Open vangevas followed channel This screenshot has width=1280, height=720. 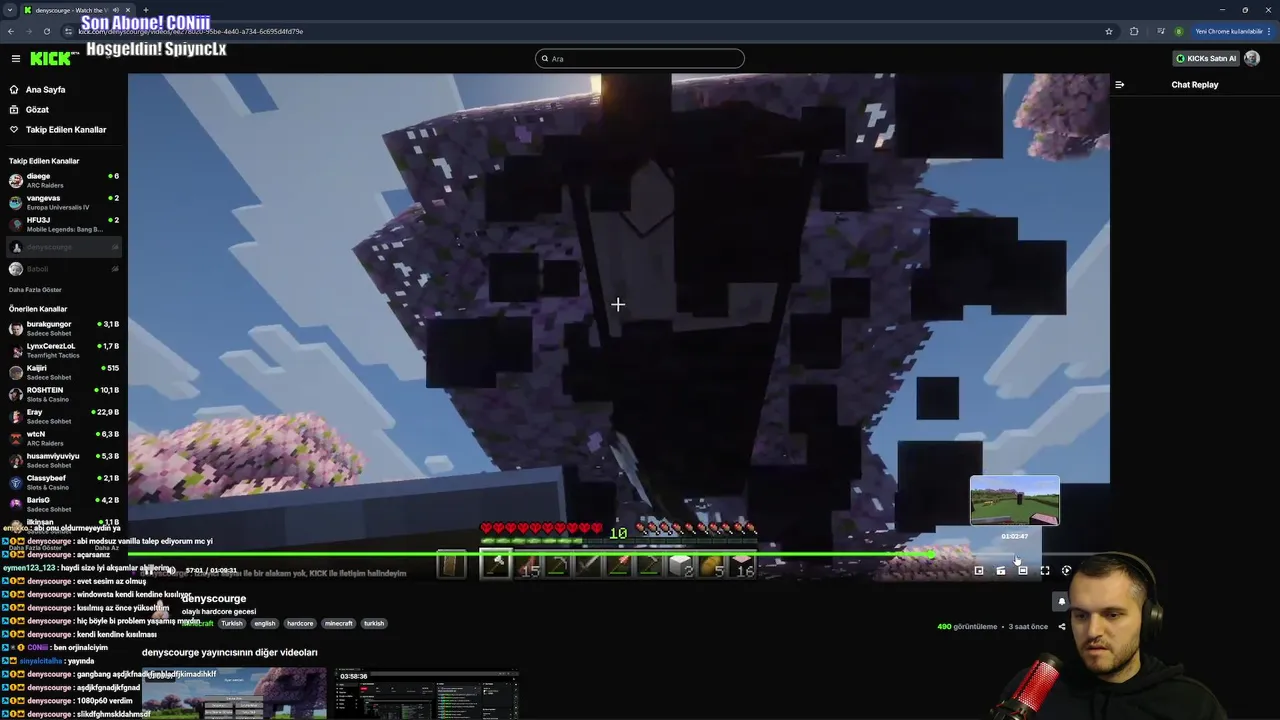tap(62, 202)
